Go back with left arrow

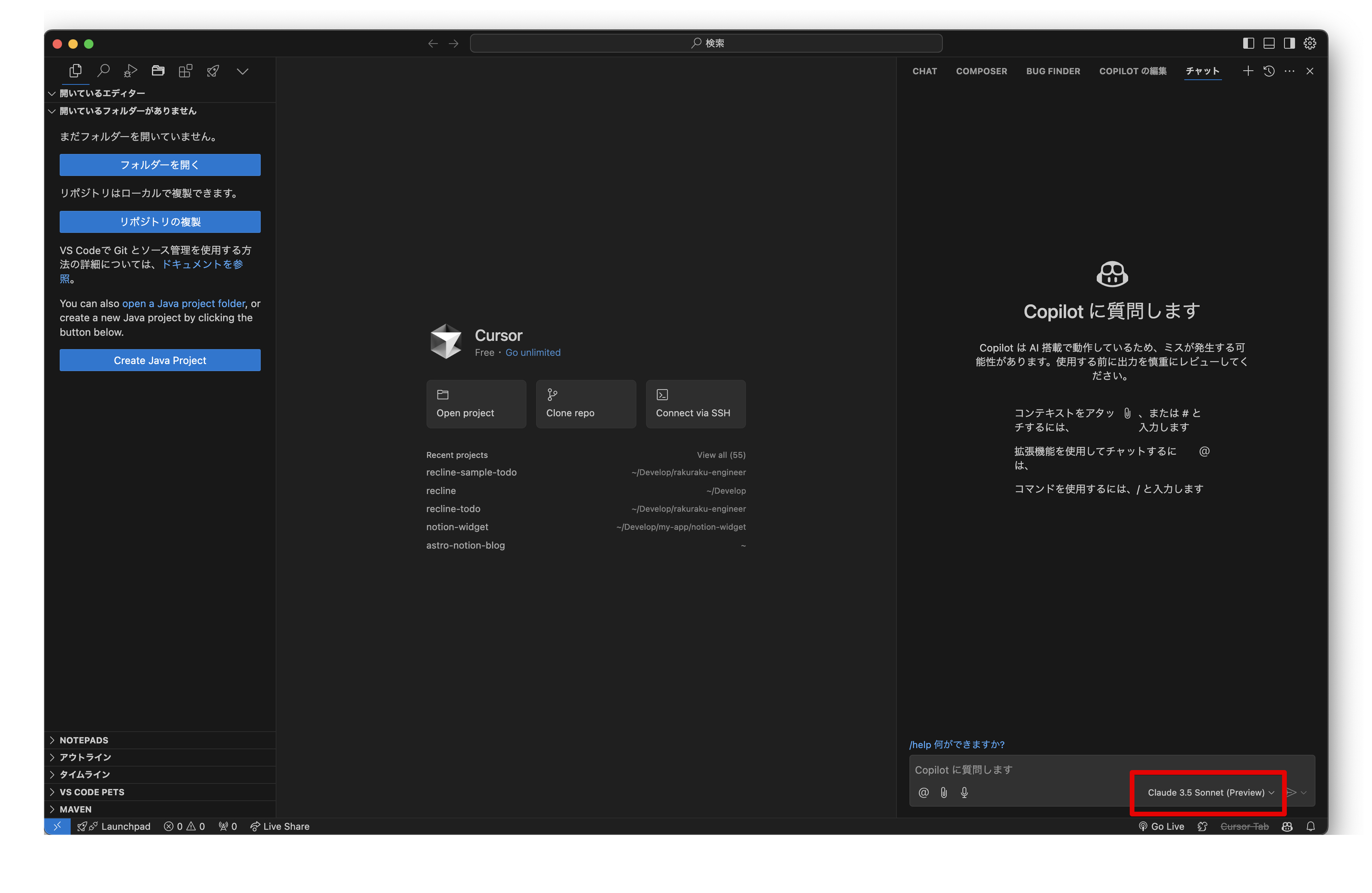[433, 43]
